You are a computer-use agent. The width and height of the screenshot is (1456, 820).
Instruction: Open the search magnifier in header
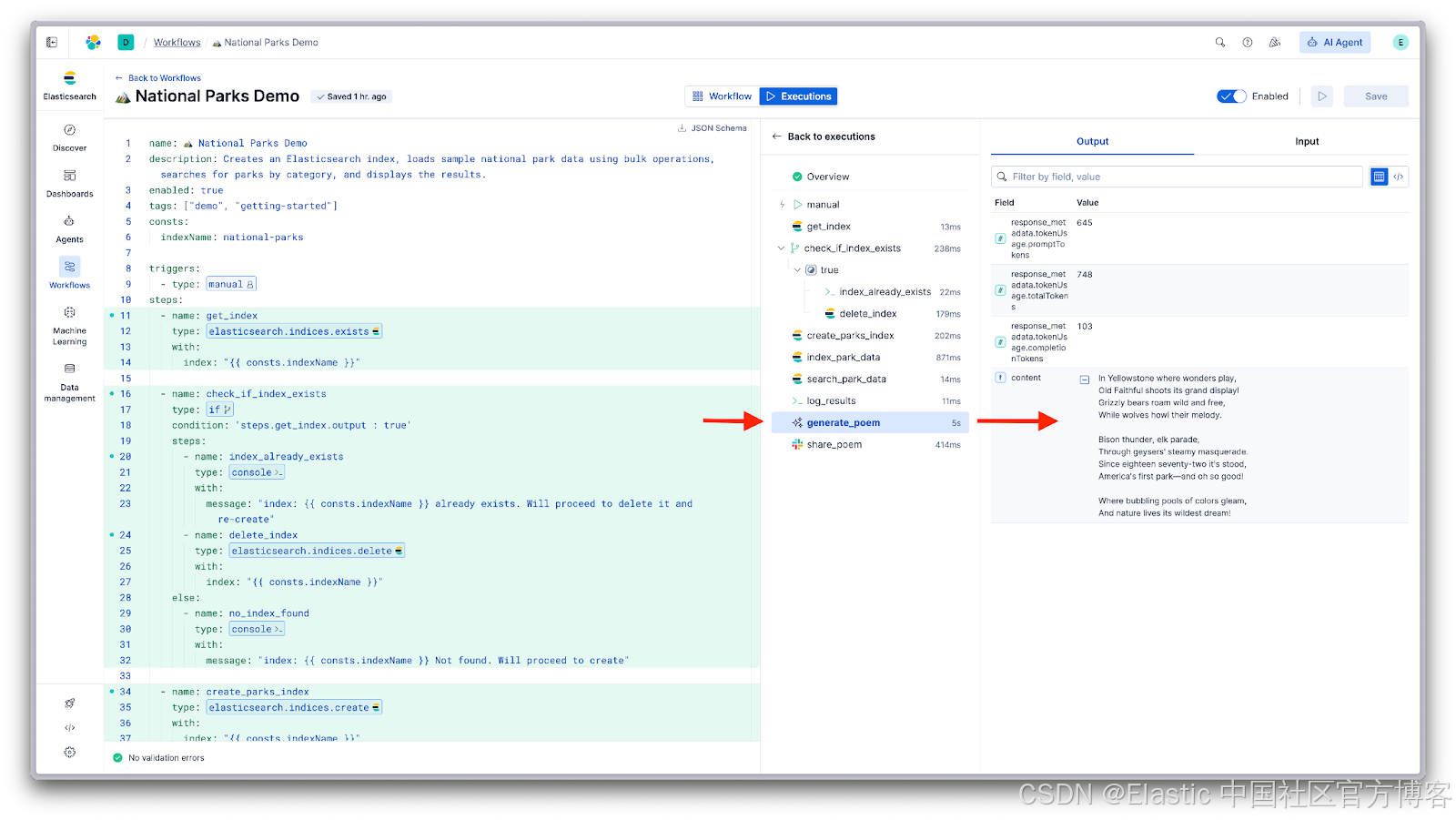(x=1220, y=42)
